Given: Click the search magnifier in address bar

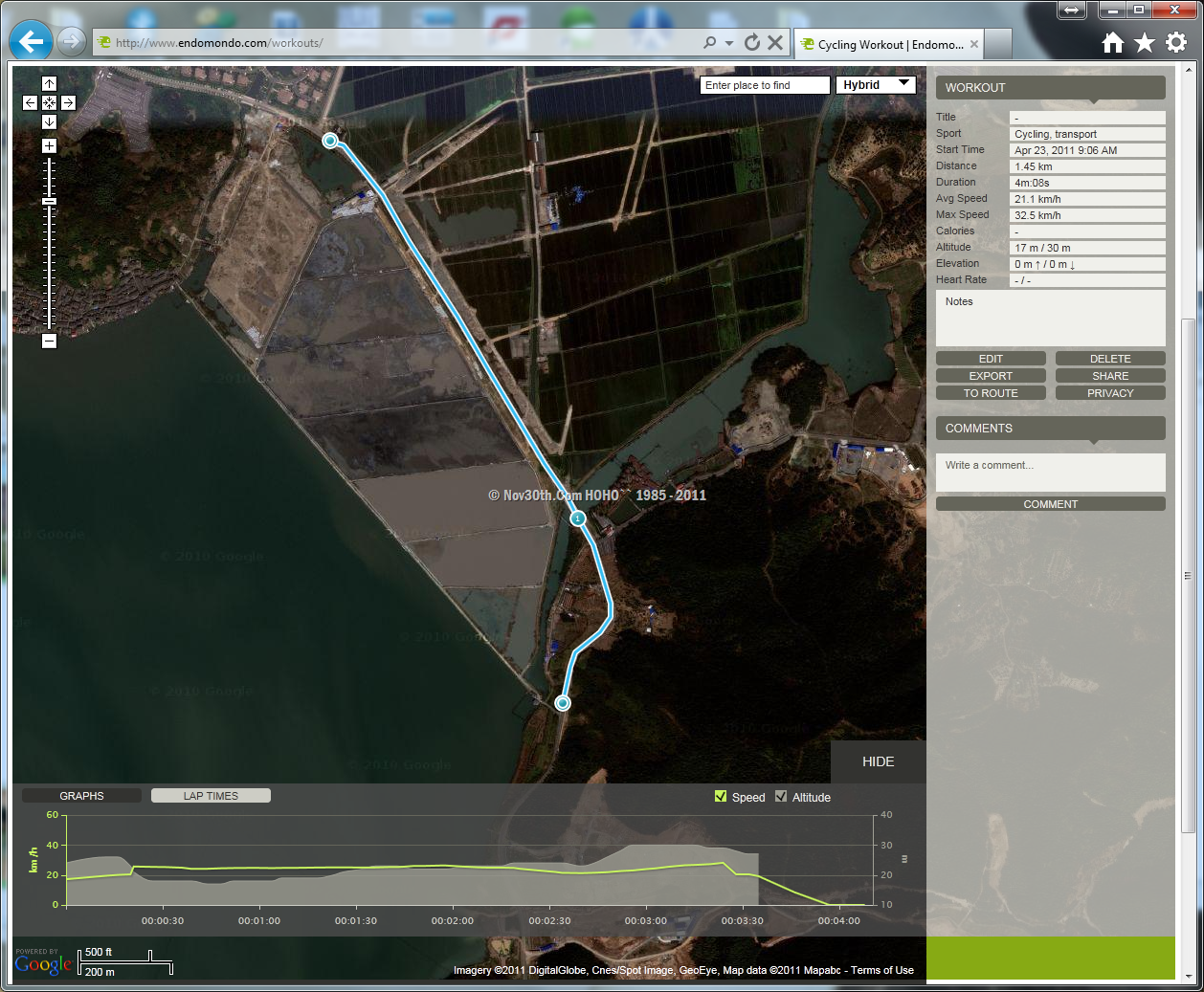Looking at the screenshot, I should 709,43.
